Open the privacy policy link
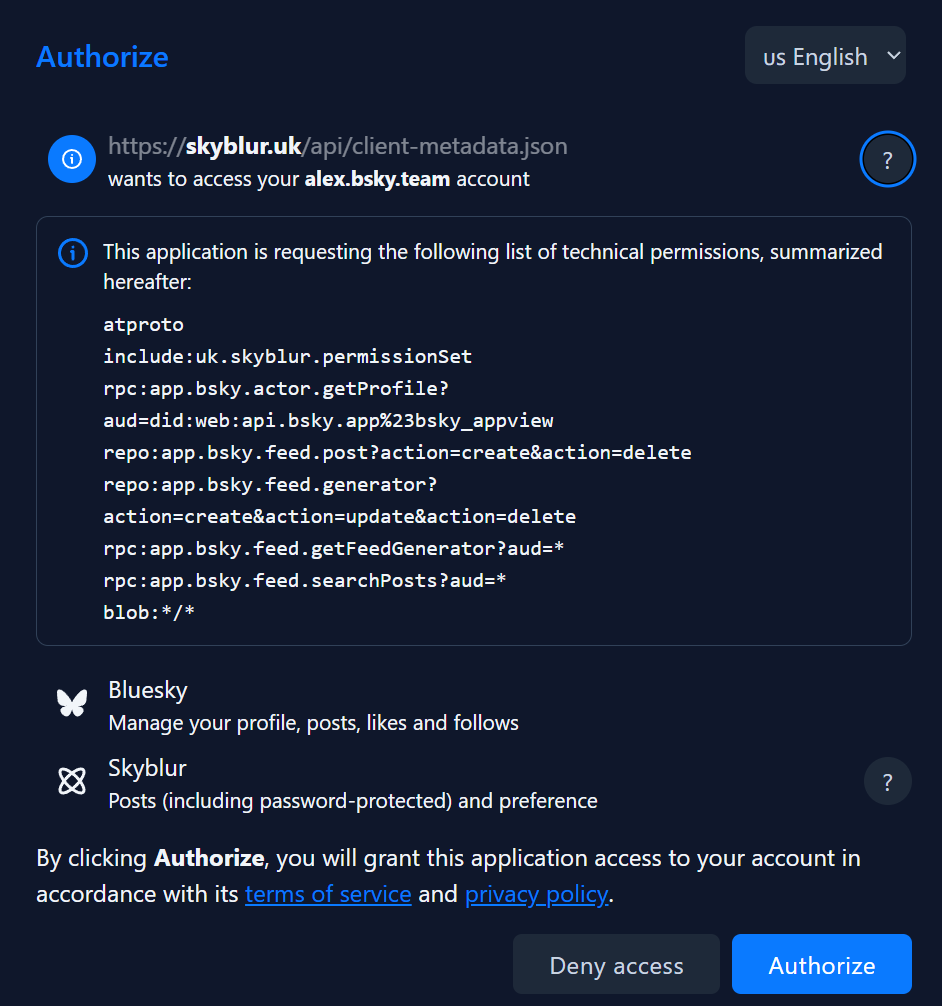 pyautogui.click(x=536, y=893)
